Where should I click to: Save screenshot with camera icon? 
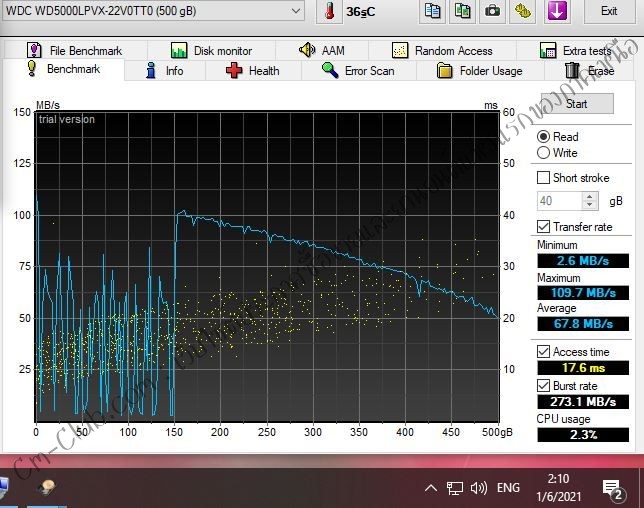(x=492, y=11)
